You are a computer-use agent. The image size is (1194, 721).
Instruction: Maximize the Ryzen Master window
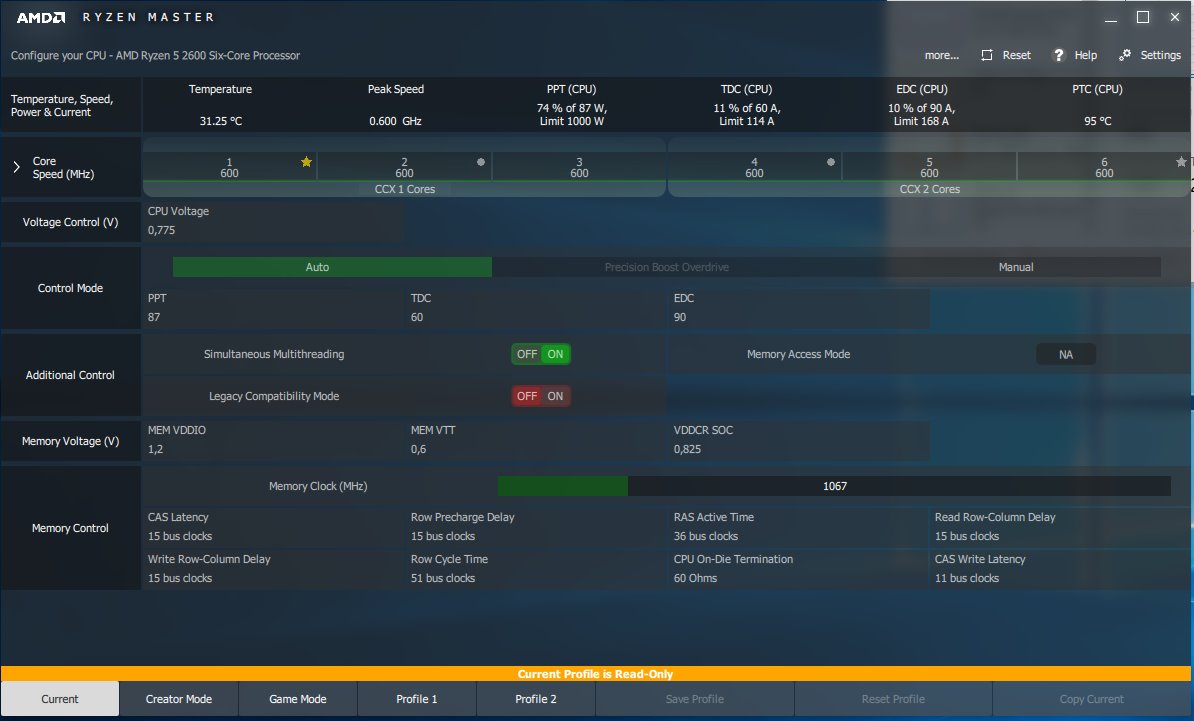coord(1143,17)
